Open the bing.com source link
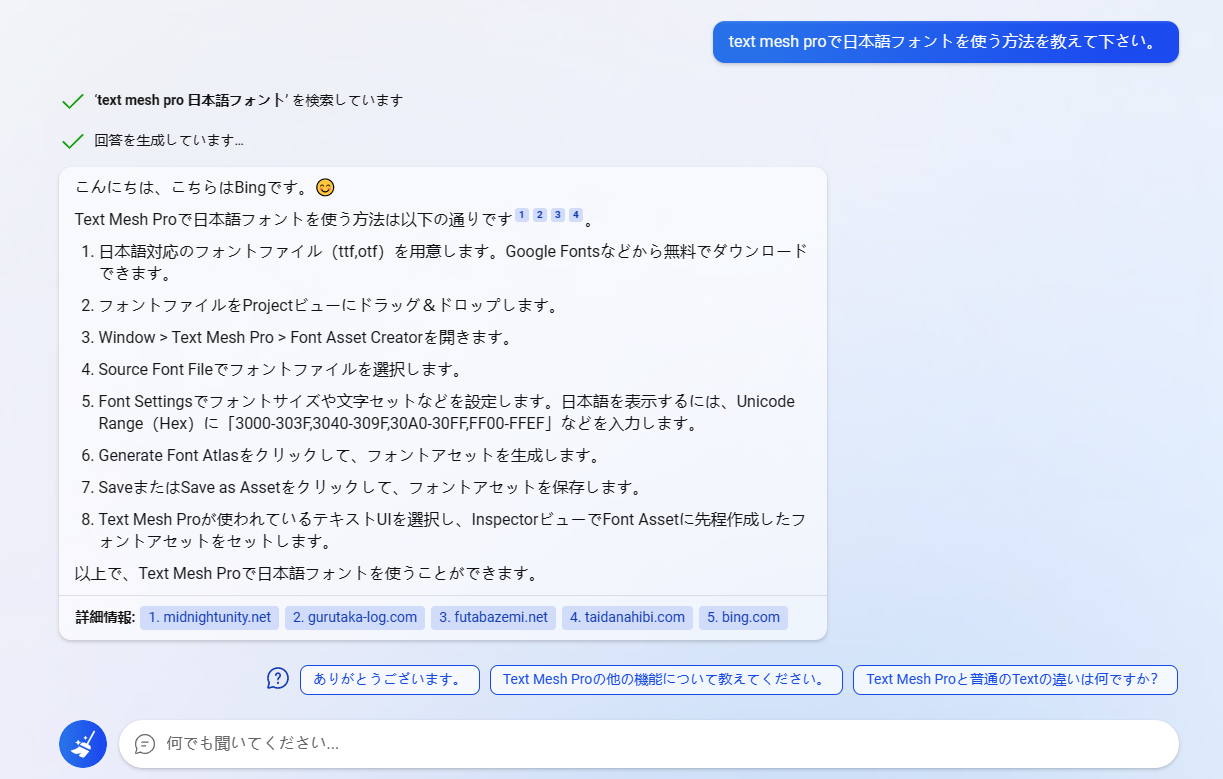This screenshot has width=1223, height=779. (744, 618)
